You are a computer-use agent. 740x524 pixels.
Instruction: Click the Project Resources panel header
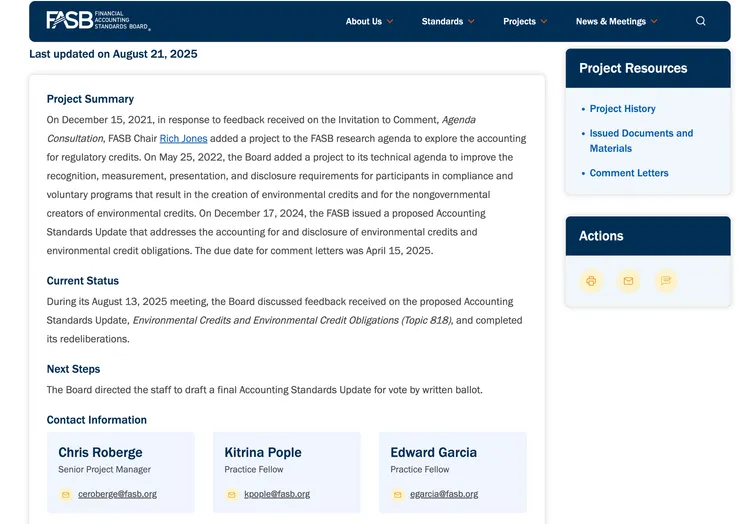(x=647, y=68)
